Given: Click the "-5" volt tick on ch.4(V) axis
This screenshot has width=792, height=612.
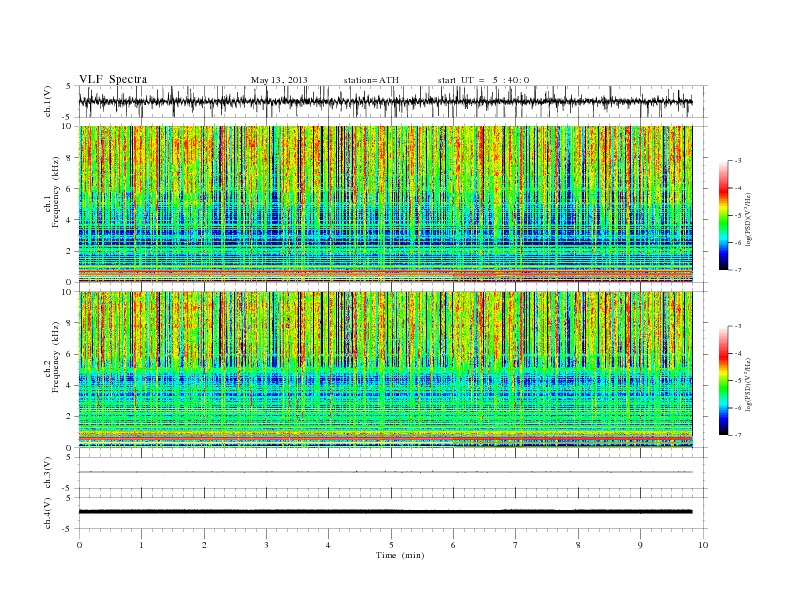Looking at the screenshot, I should click(68, 529).
